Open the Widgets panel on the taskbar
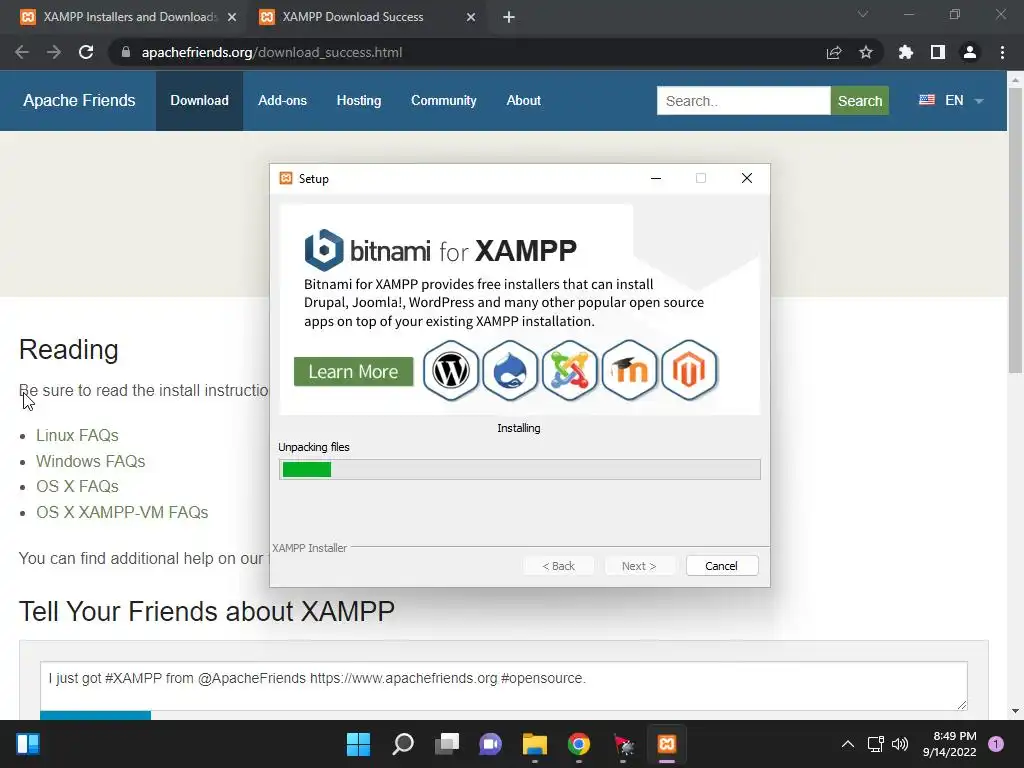 pyautogui.click(x=28, y=744)
